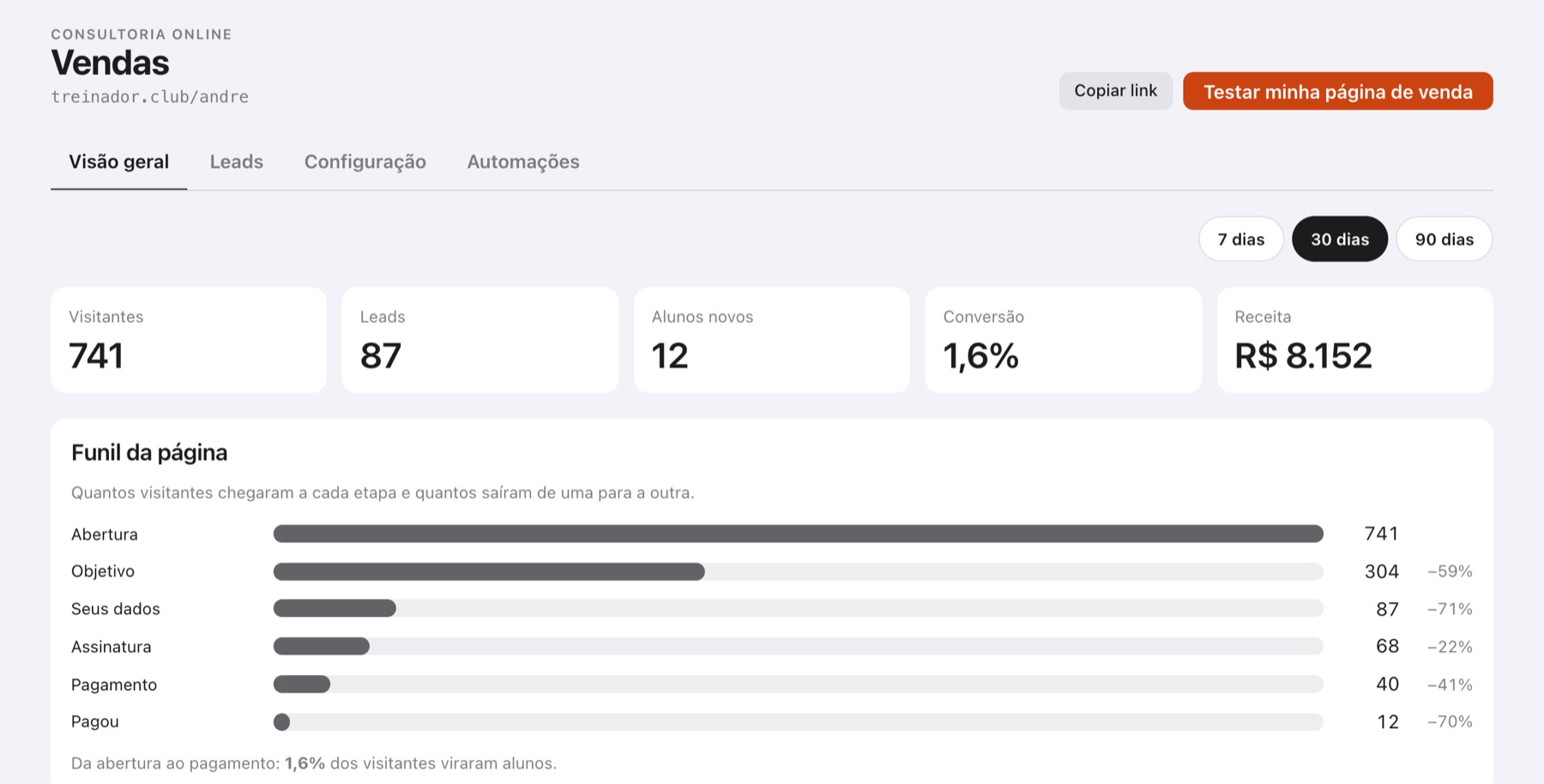Click the Copiar link button

pyautogui.click(x=1115, y=91)
